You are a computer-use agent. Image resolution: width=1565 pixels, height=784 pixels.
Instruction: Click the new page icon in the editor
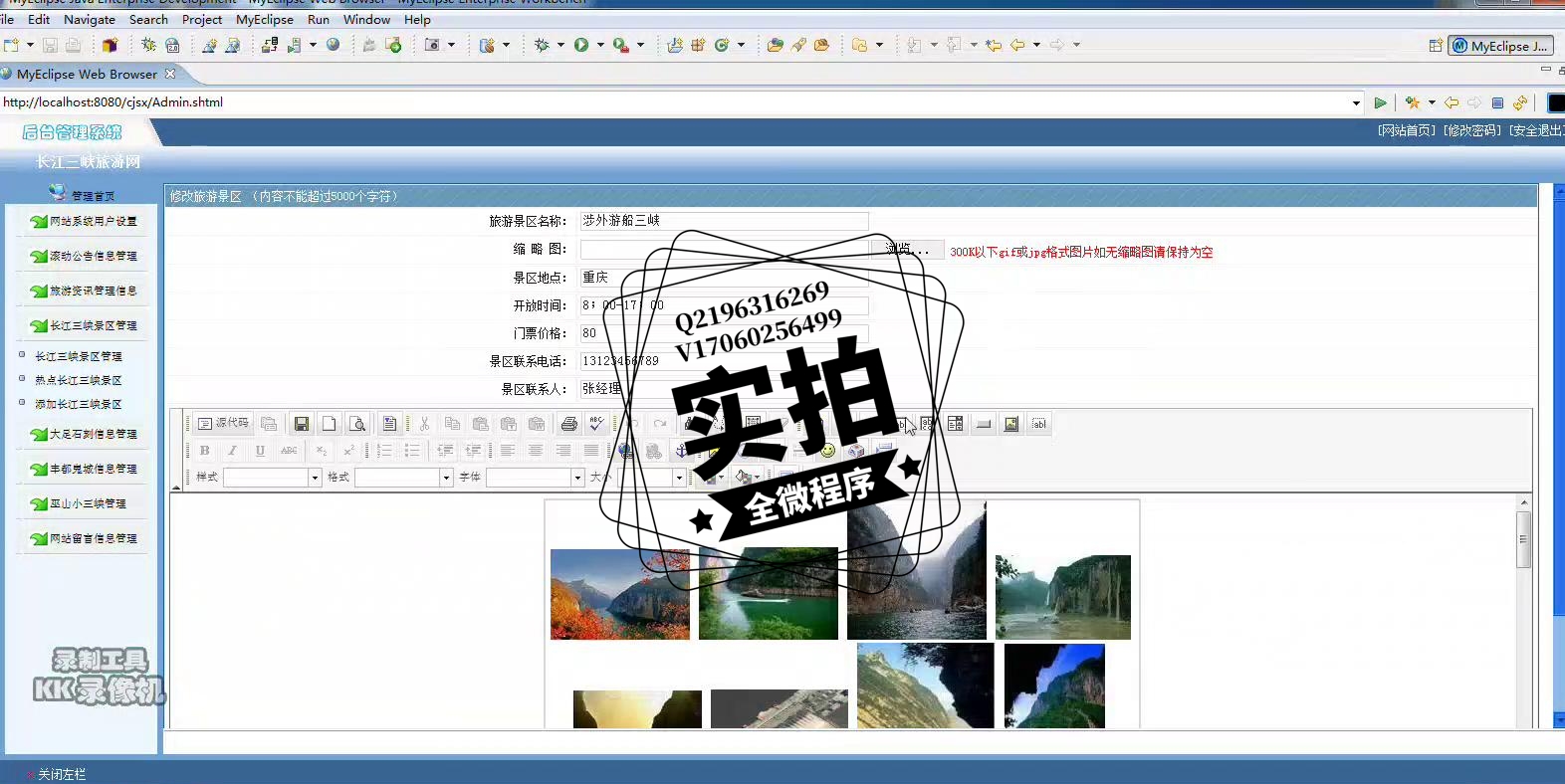click(329, 424)
